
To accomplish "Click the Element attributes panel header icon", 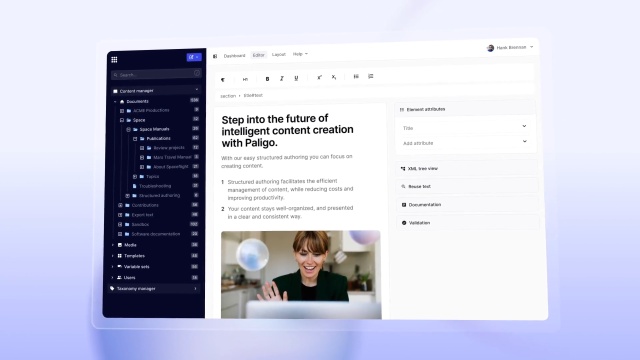I will point(402,109).
